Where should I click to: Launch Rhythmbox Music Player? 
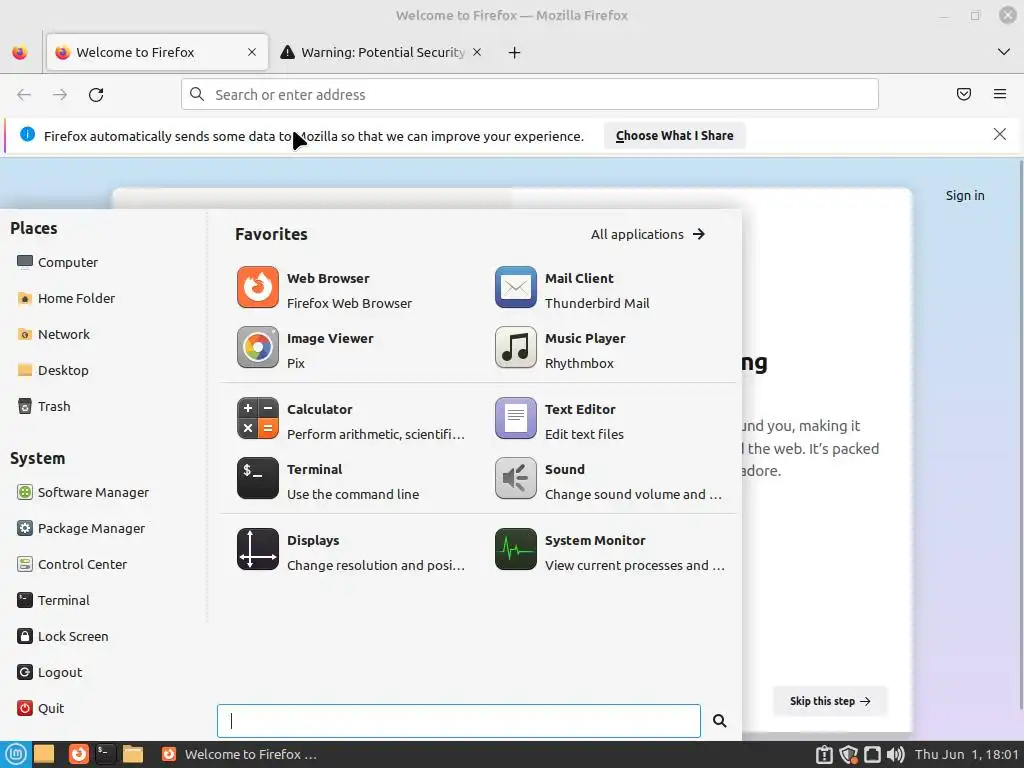609,350
